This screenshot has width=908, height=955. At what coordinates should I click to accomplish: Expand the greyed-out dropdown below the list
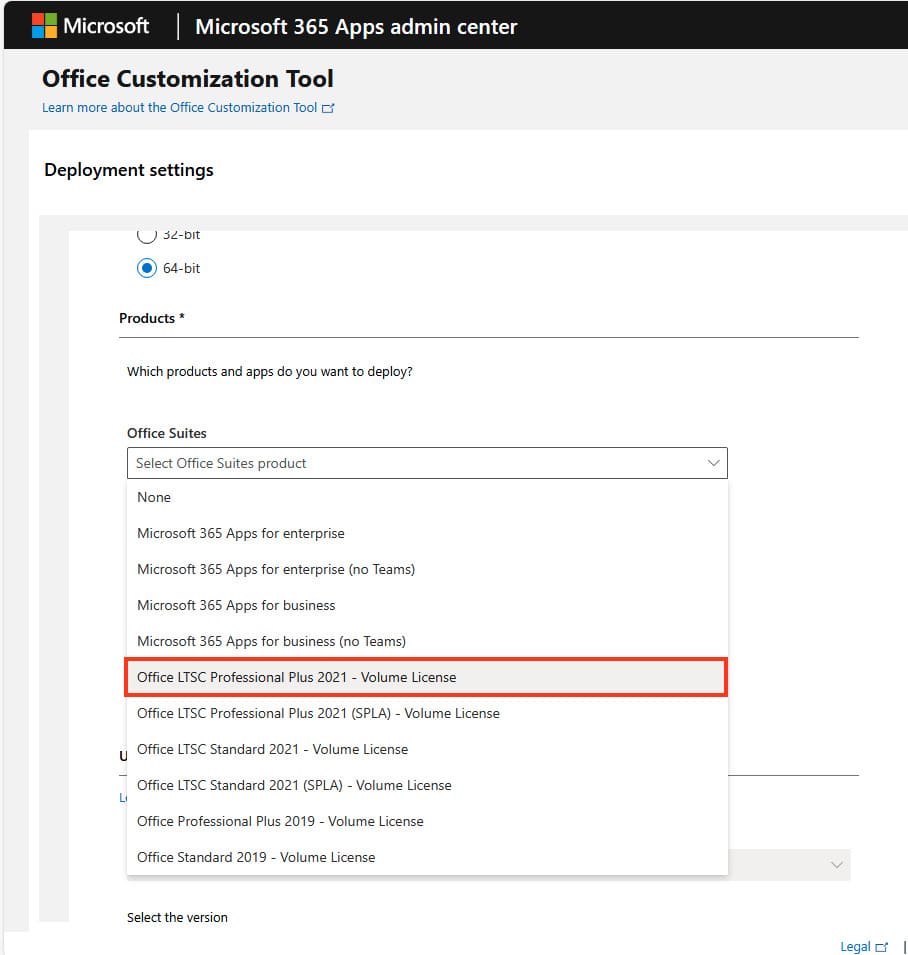(x=837, y=865)
